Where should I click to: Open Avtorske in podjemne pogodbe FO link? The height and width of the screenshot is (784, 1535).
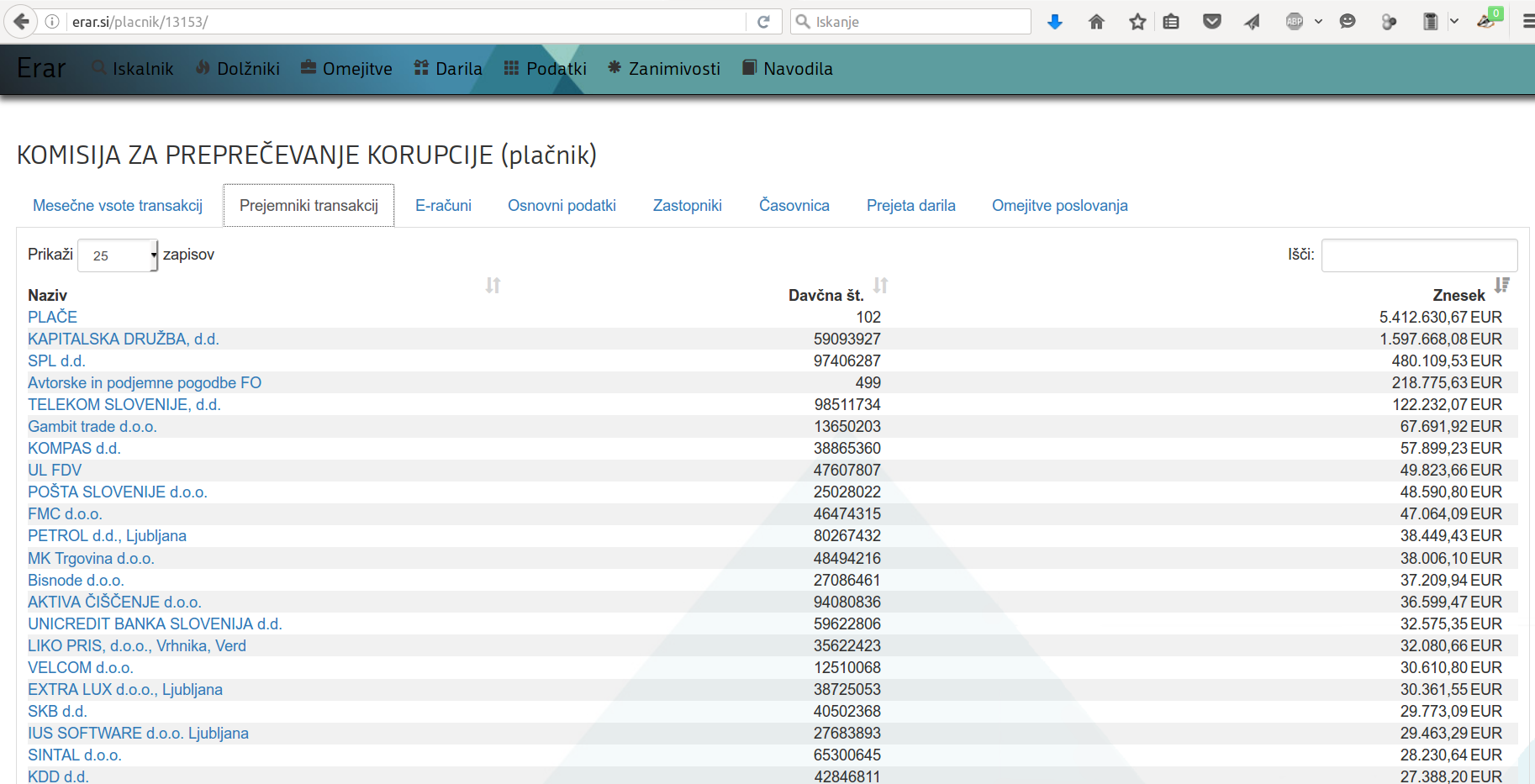[145, 382]
